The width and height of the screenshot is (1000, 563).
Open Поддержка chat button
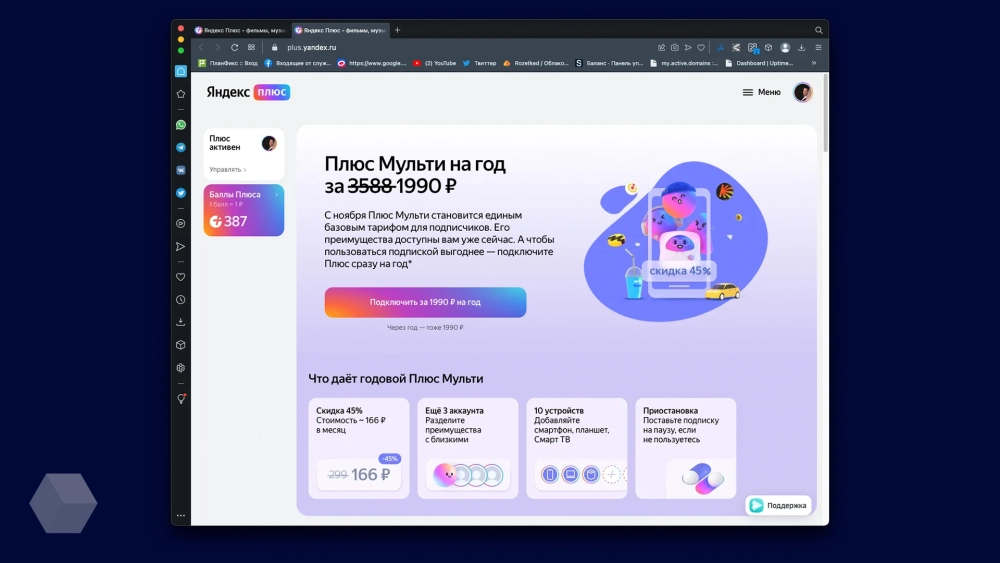778,506
